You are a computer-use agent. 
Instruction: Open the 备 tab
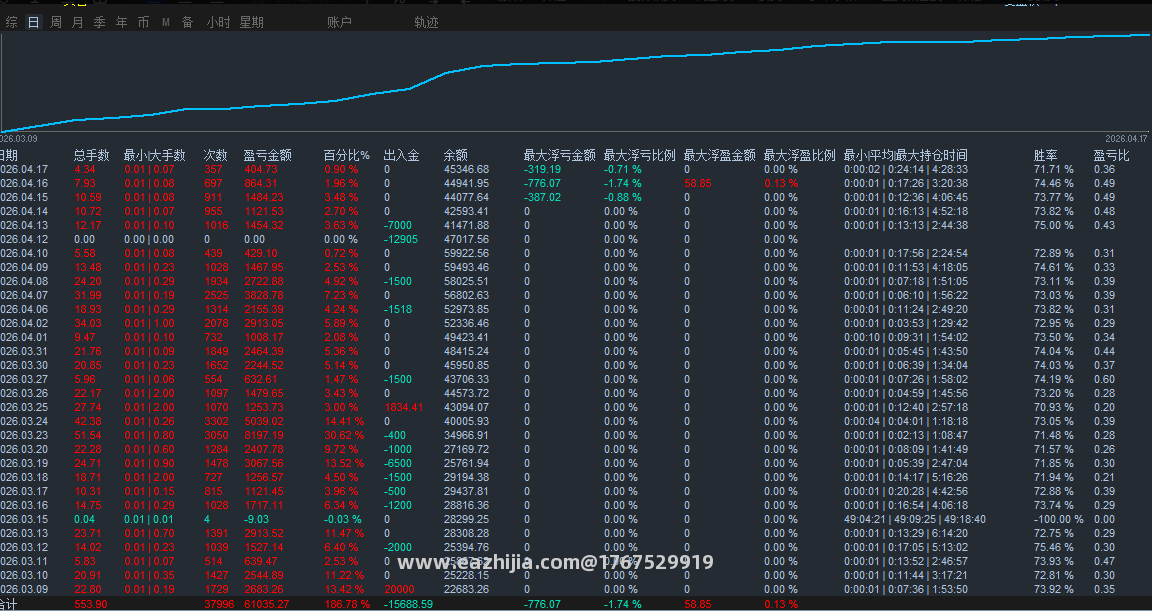coord(187,23)
